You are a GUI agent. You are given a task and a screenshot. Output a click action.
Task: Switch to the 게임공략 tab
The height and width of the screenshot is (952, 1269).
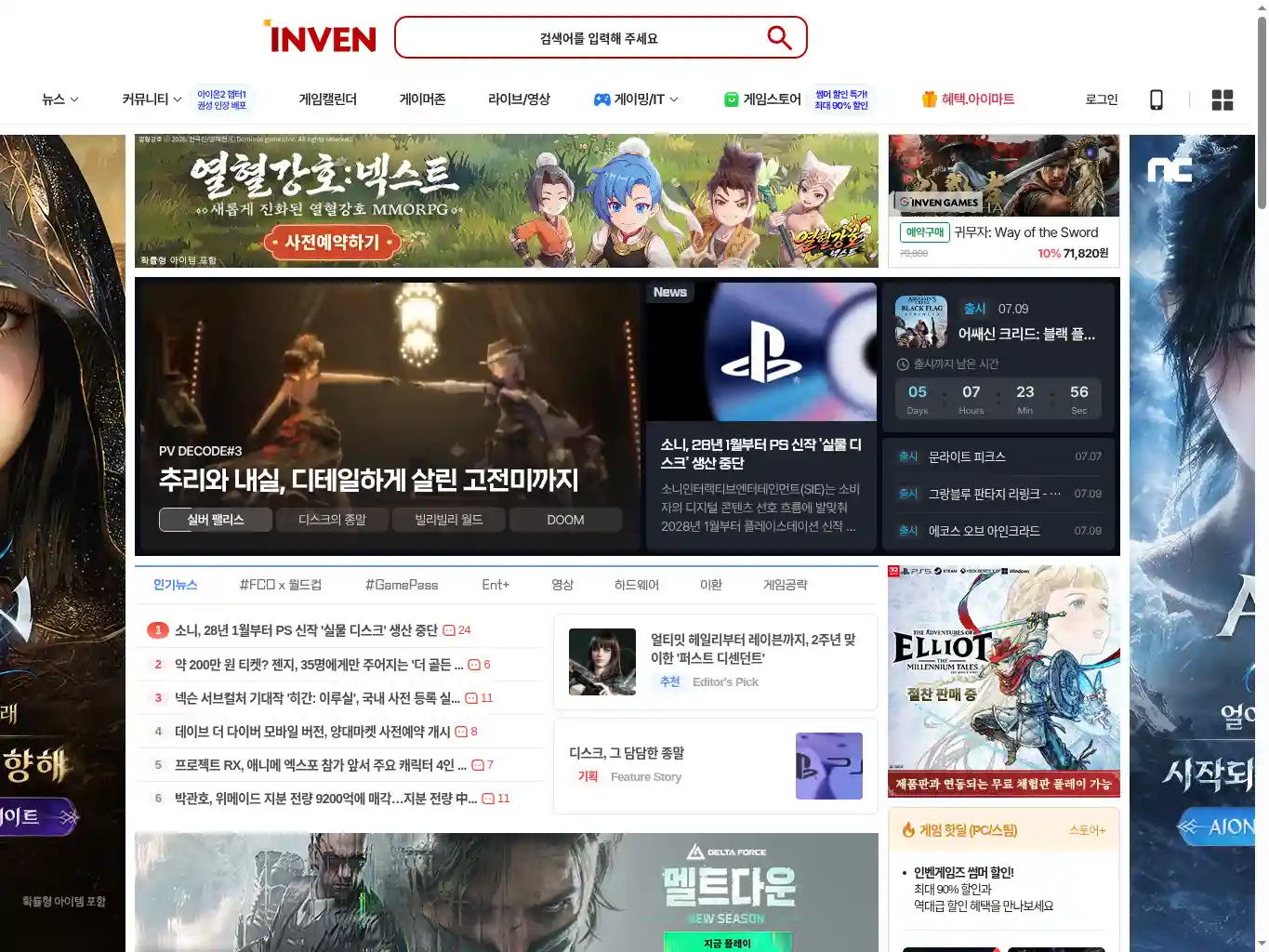coord(786,585)
